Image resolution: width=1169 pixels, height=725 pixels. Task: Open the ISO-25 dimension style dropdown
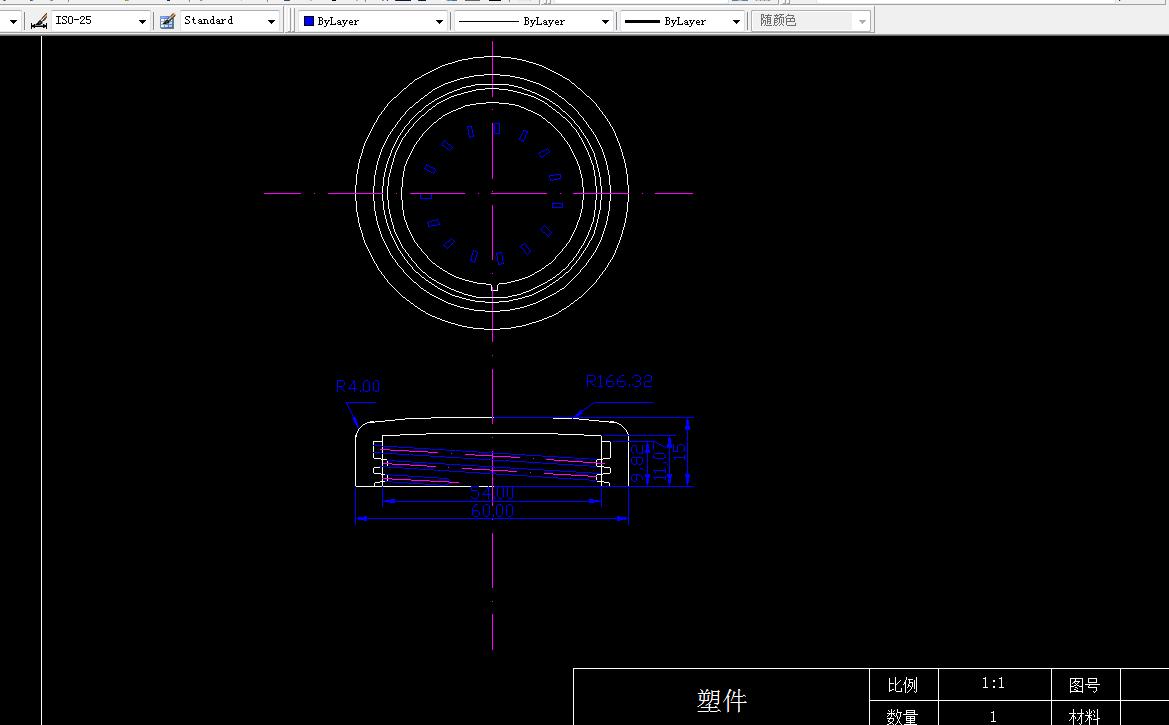[x=141, y=19]
